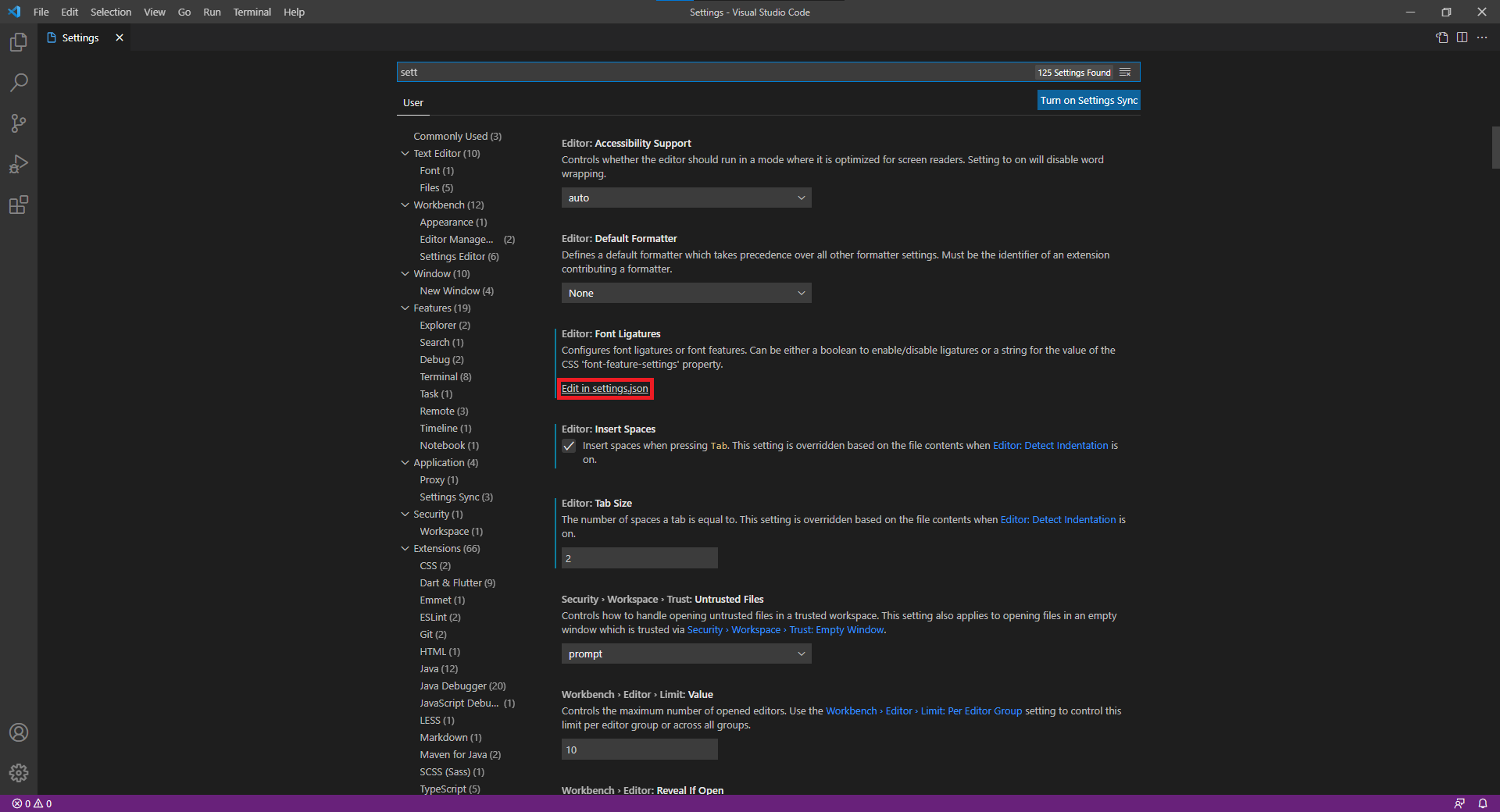The height and width of the screenshot is (812, 1500).
Task: Open the notifications bell in status bar
Action: (x=1482, y=803)
